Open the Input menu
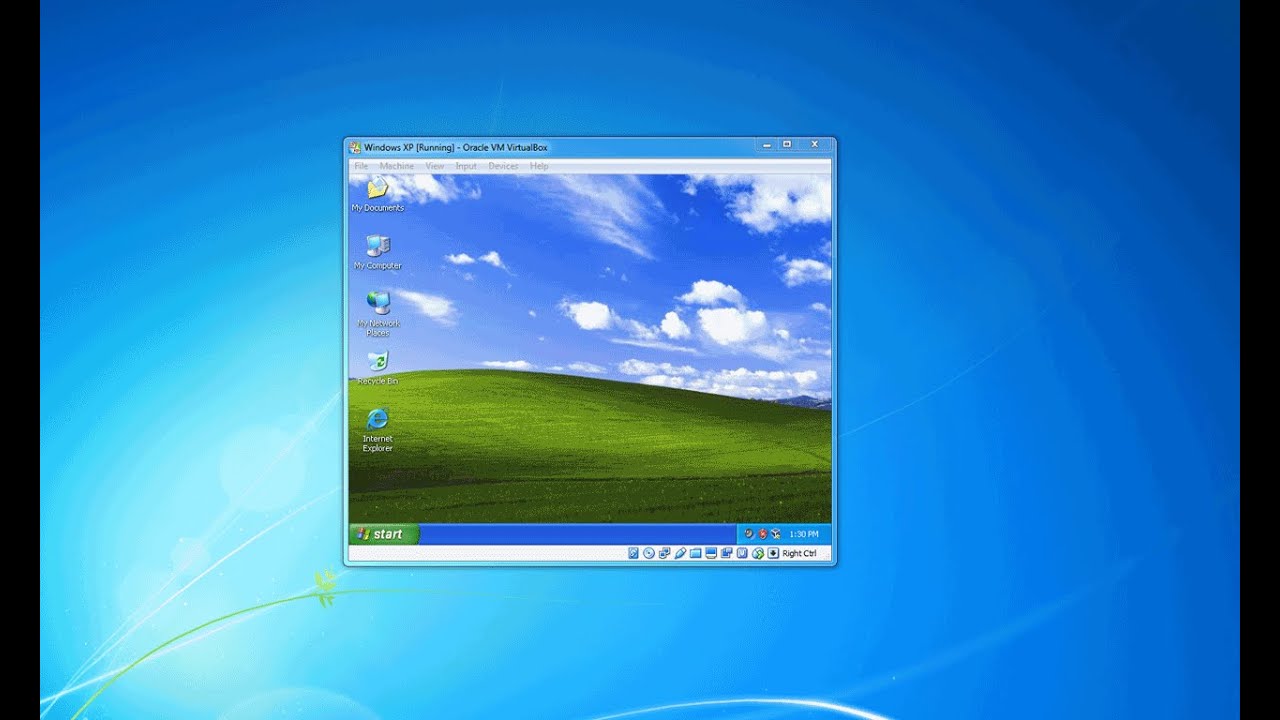The width and height of the screenshot is (1280, 720). (466, 166)
